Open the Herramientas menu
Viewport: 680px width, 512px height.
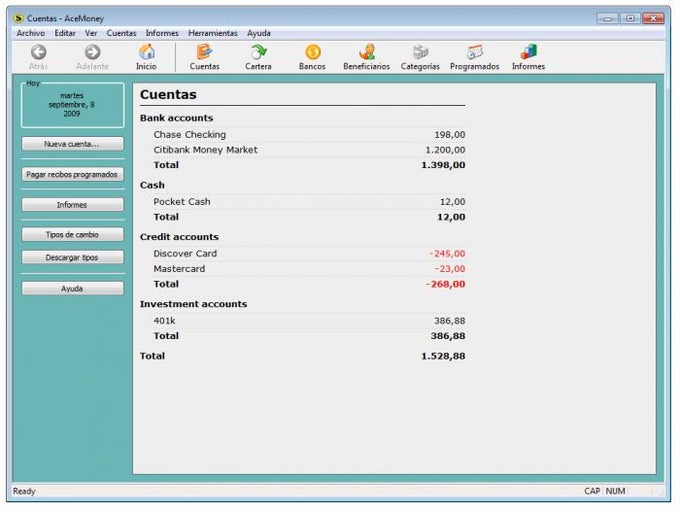212,33
